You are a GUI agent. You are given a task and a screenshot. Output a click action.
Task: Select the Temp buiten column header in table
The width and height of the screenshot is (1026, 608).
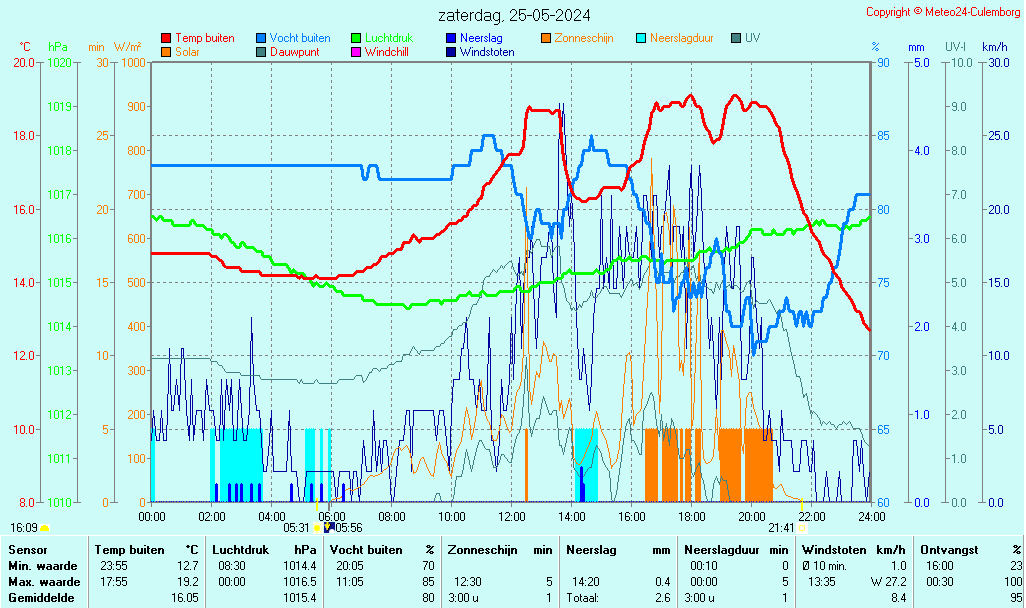(129, 550)
